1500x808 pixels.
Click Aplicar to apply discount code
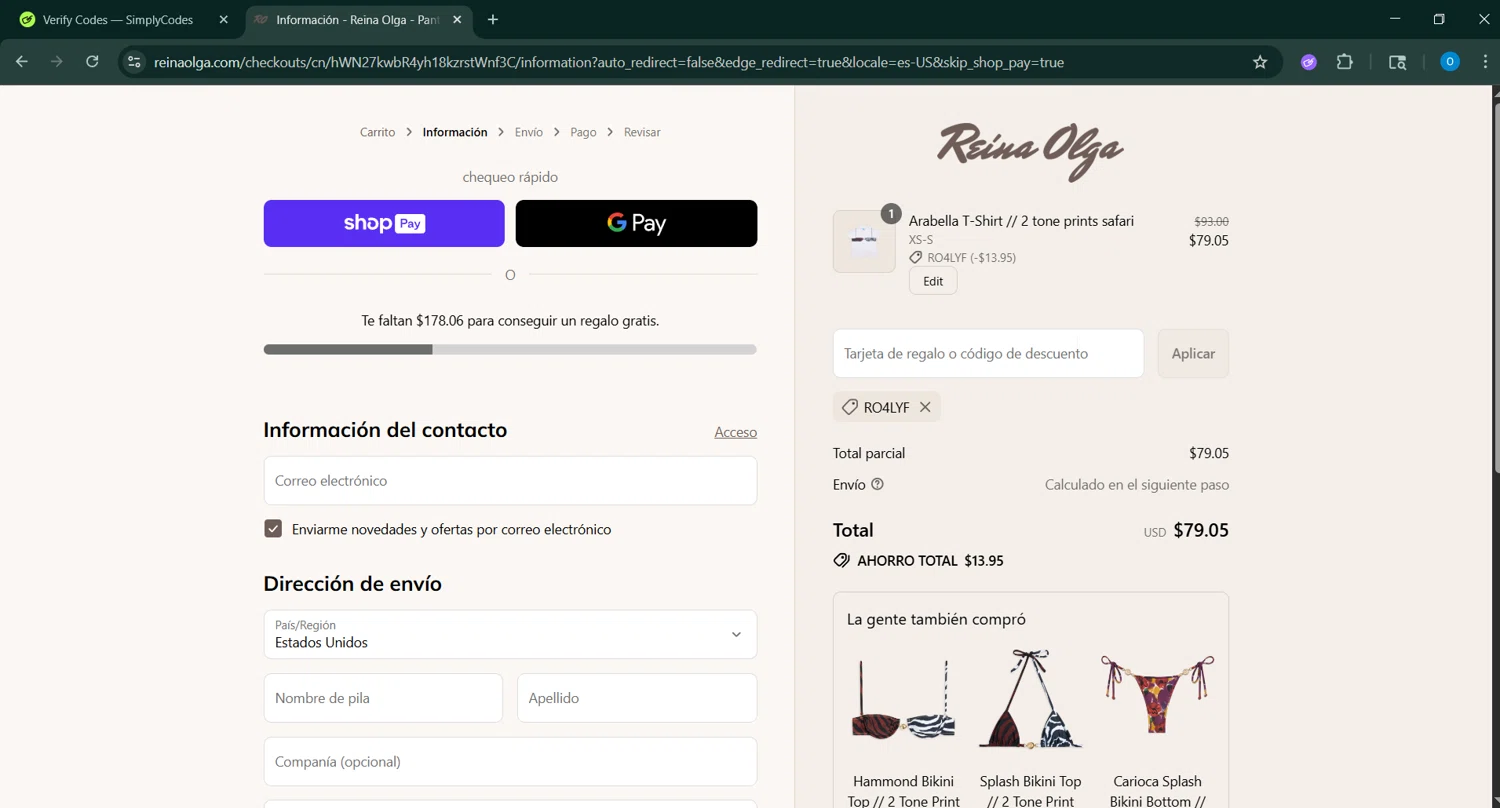[1193, 353]
